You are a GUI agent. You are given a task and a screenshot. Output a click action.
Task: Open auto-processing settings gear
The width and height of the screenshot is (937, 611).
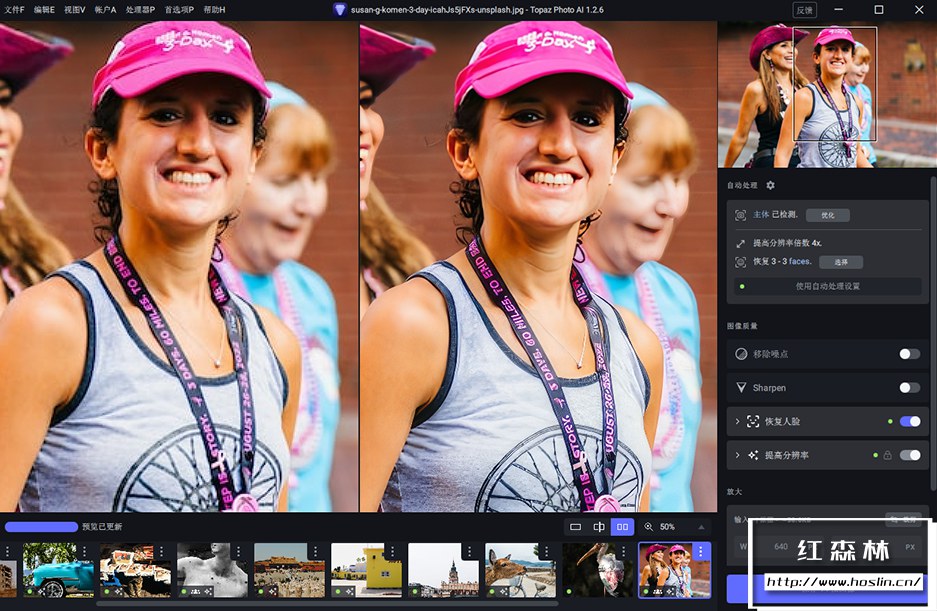[770, 185]
